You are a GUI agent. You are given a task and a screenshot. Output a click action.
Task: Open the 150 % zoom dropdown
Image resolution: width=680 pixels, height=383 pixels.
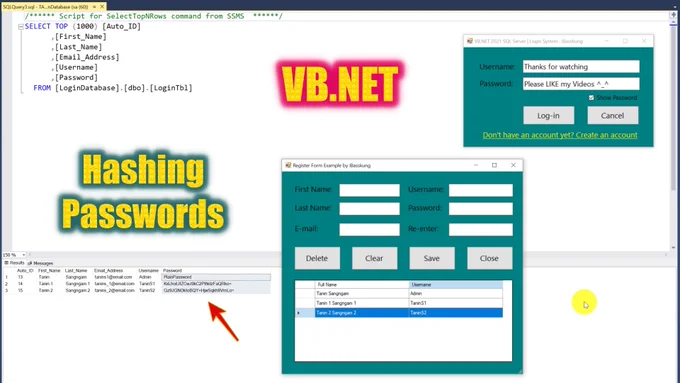click(x=23, y=255)
